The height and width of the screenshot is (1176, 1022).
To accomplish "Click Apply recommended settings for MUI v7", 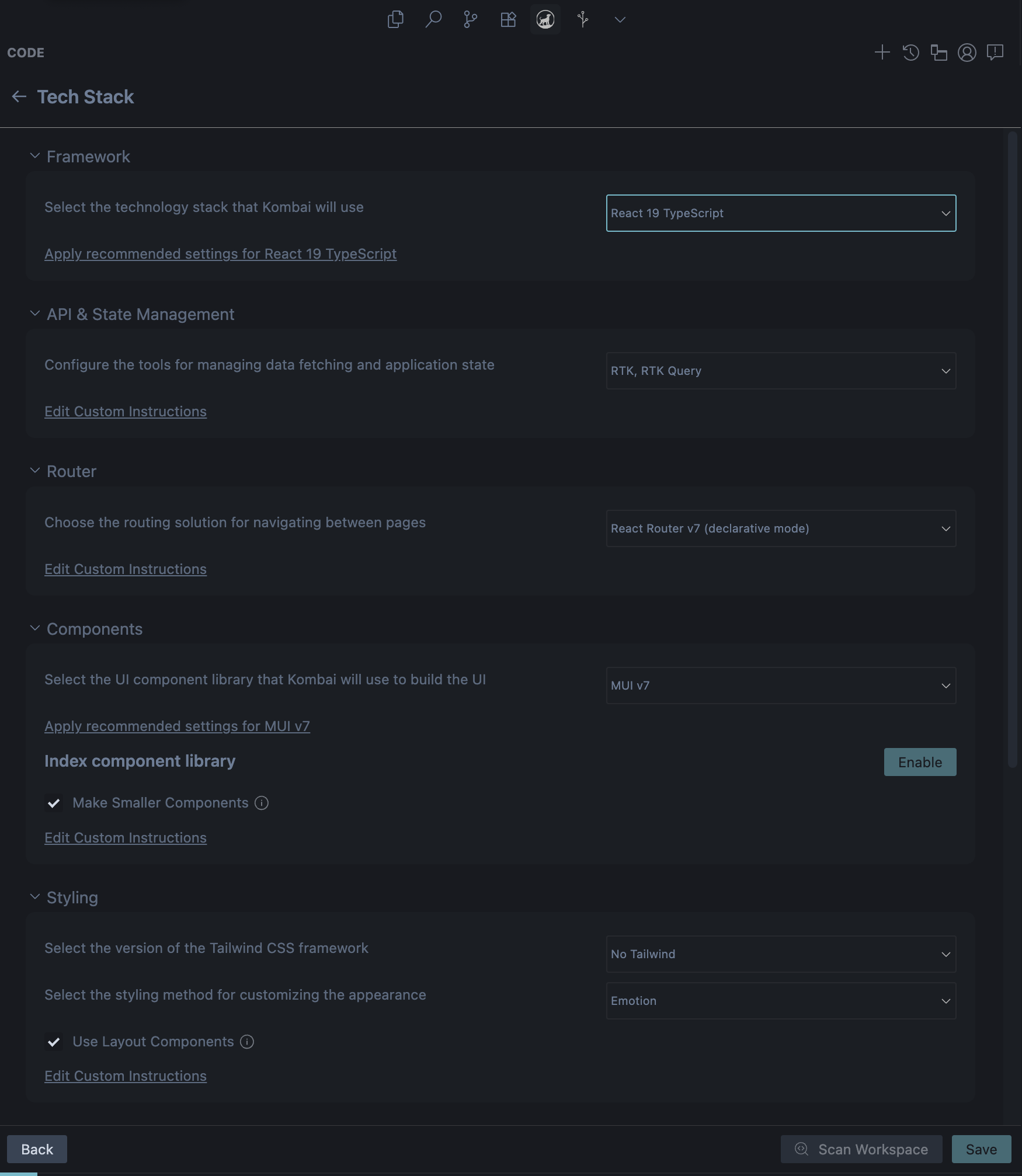I will 177,726.
